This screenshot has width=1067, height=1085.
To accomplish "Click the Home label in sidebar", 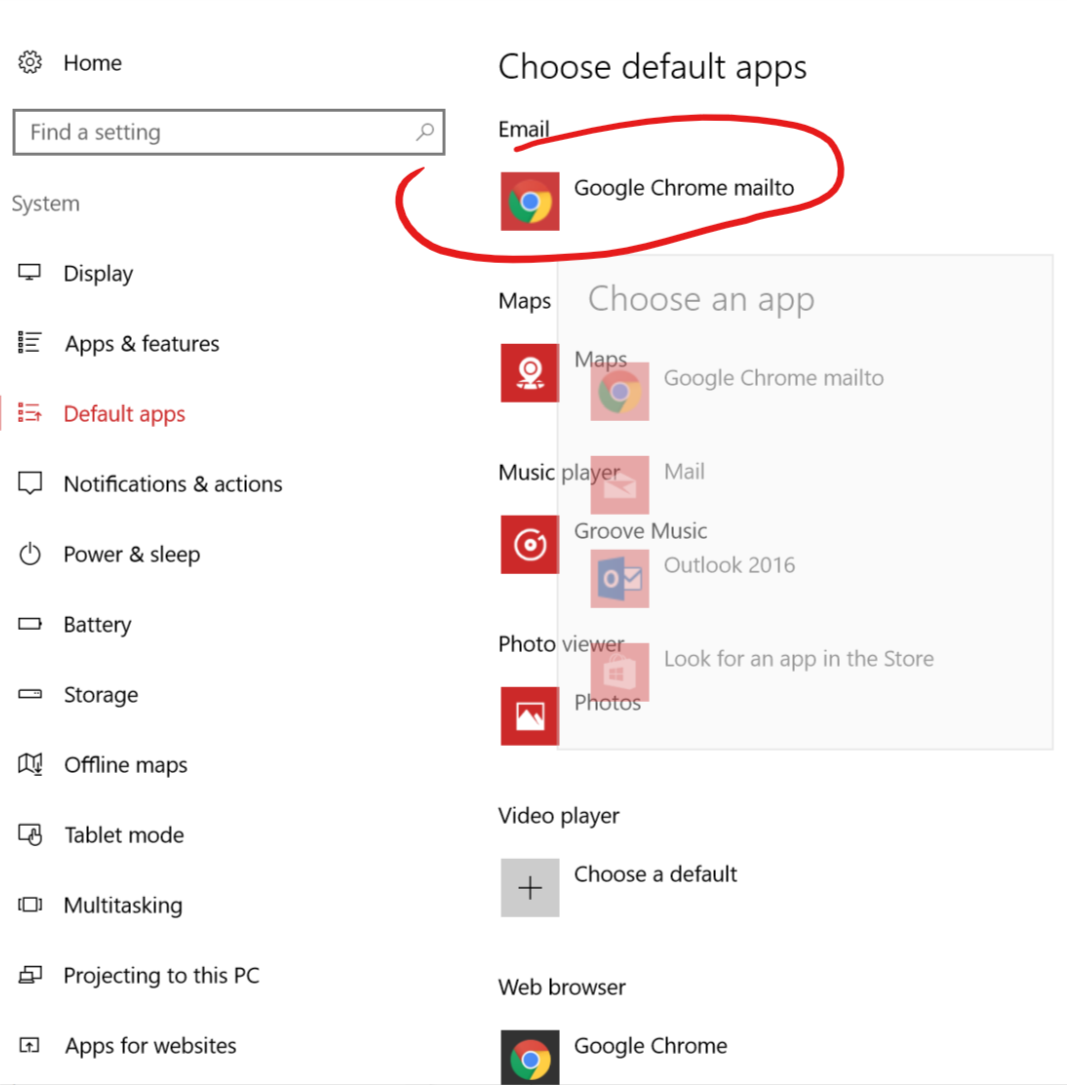I will 93,63.
